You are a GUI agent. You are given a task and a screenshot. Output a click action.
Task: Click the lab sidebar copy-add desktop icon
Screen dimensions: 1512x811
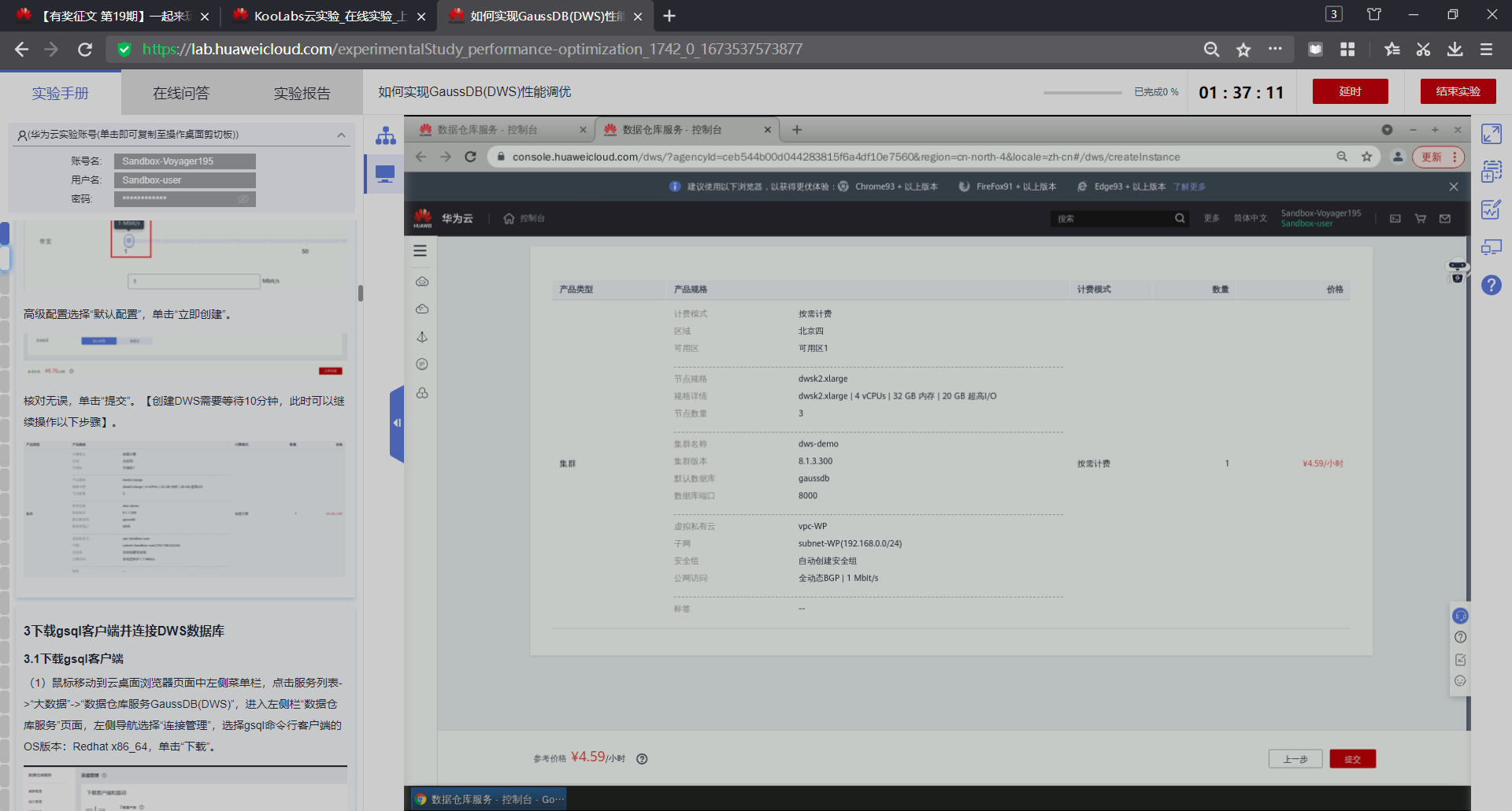click(x=1491, y=172)
